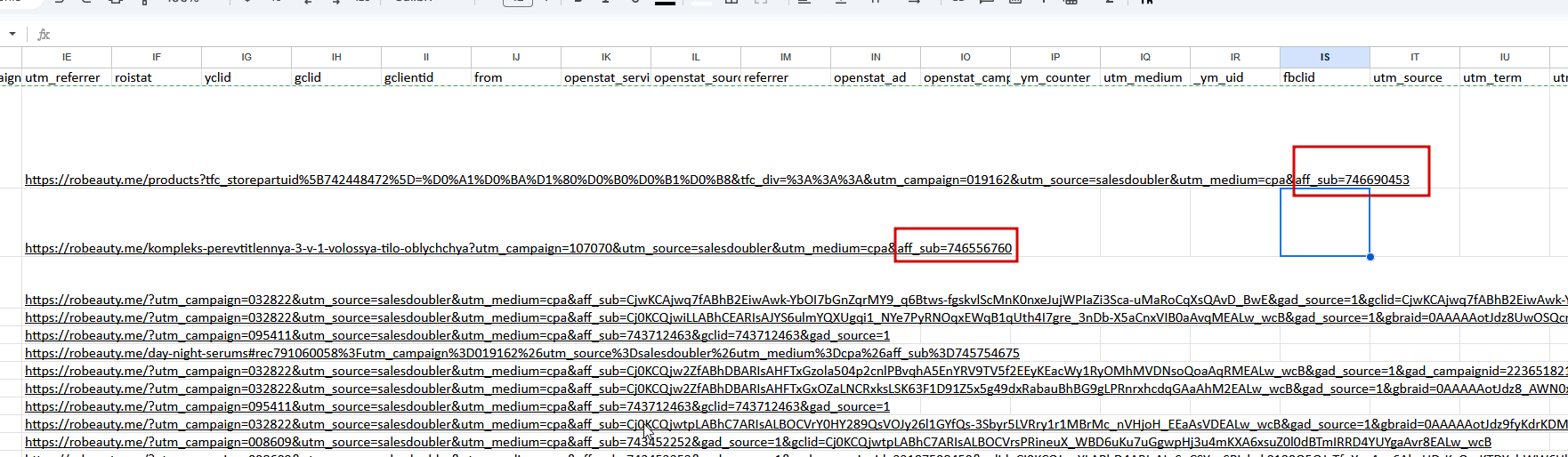Open link containing AHFTxGzola504p2cnlPBvqh
Image resolution: width=1568 pixels, height=457 pixels.
point(796,371)
